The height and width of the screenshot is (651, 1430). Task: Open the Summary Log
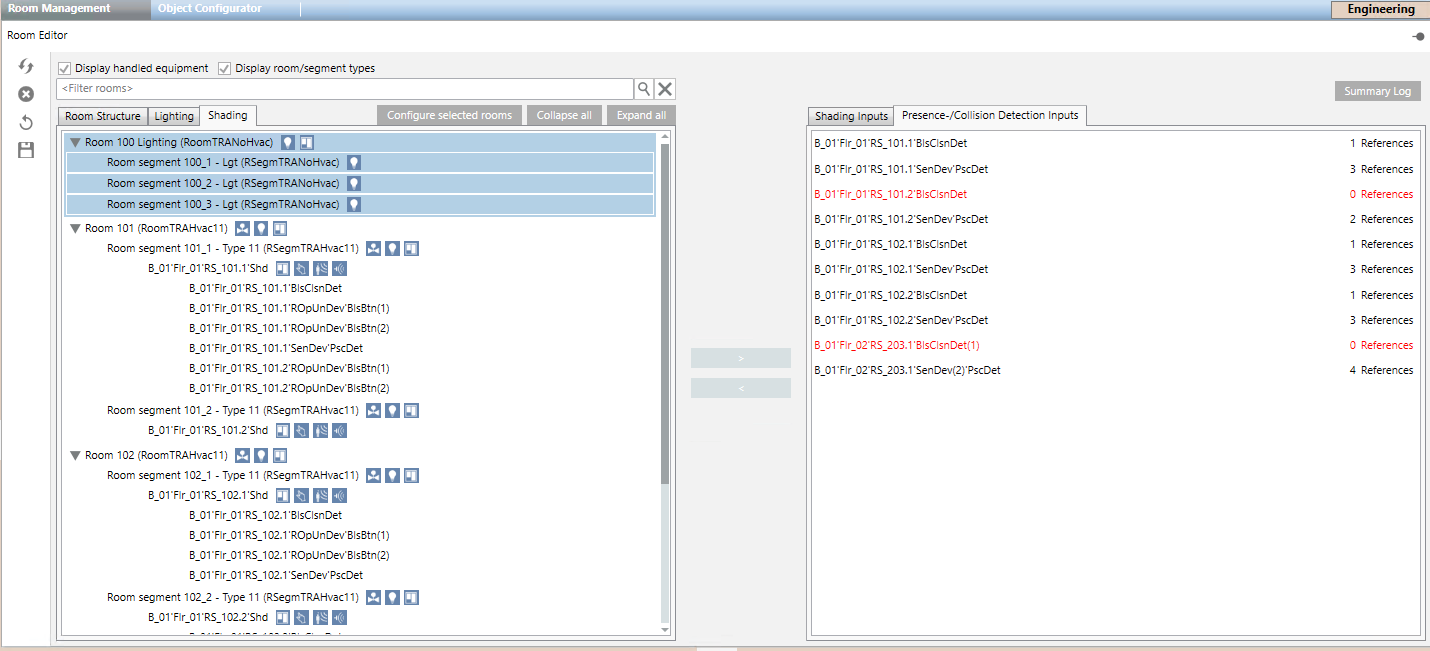1377,91
